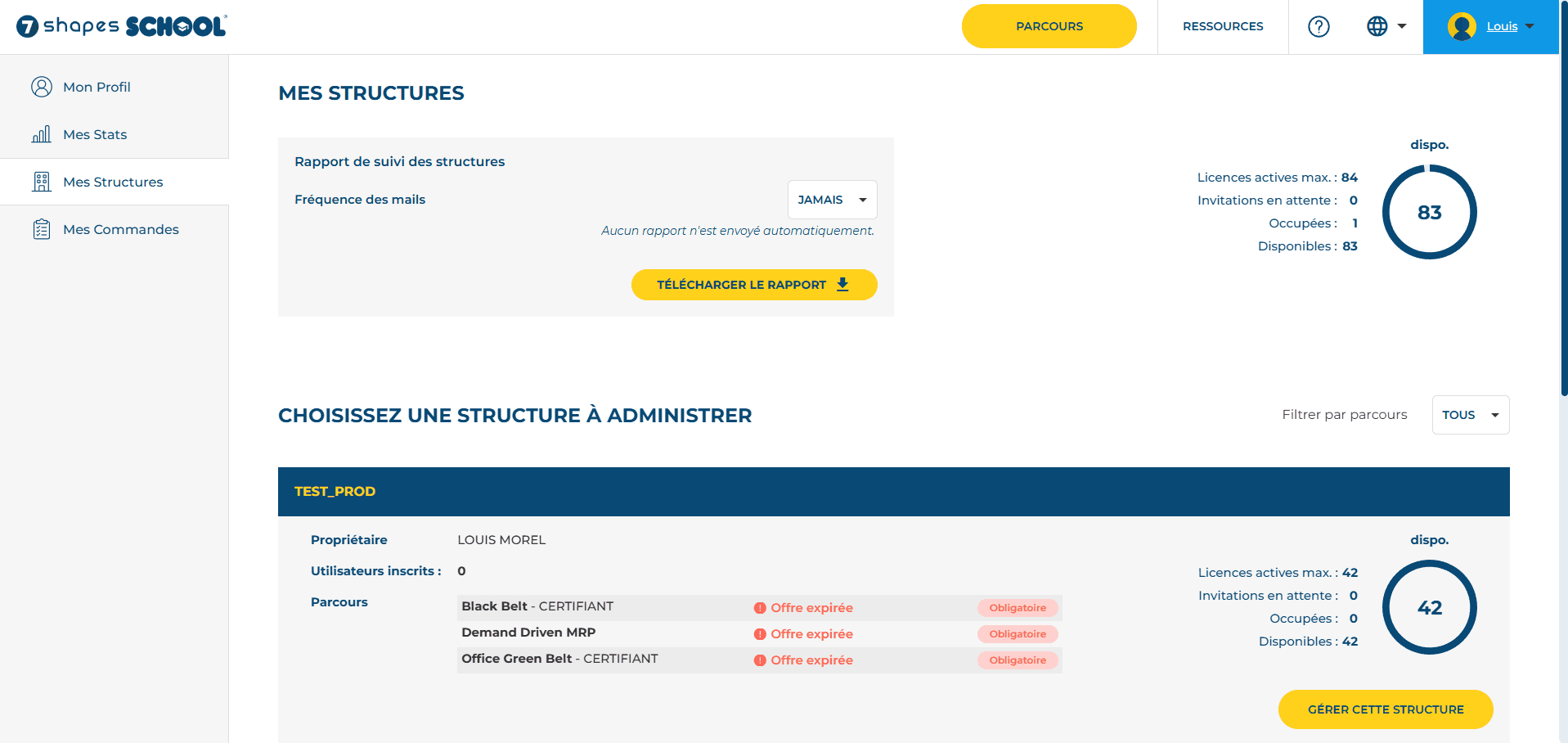Image resolution: width=1568 pixels, height=743 pixels.
Task: Click the Black Belt Obligatoire badge
Action: tap(1018, 608)
